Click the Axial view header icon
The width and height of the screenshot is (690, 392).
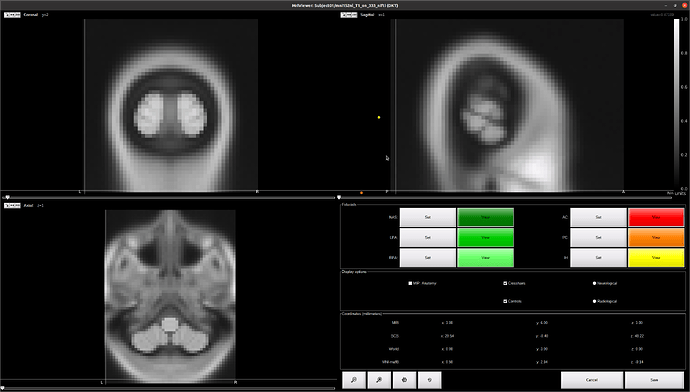(x=12, y=205)
